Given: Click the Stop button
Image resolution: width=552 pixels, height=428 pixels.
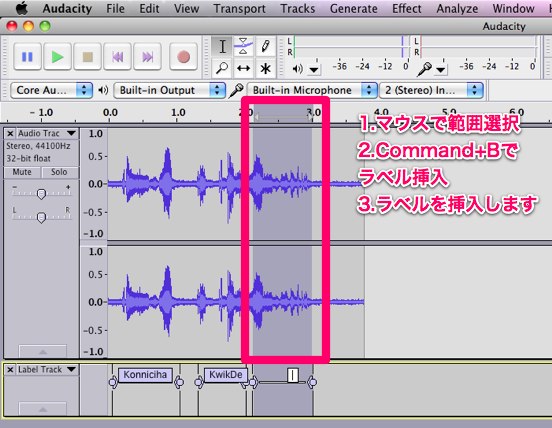Looking at the screenshot, I should [x=87, y=57].
